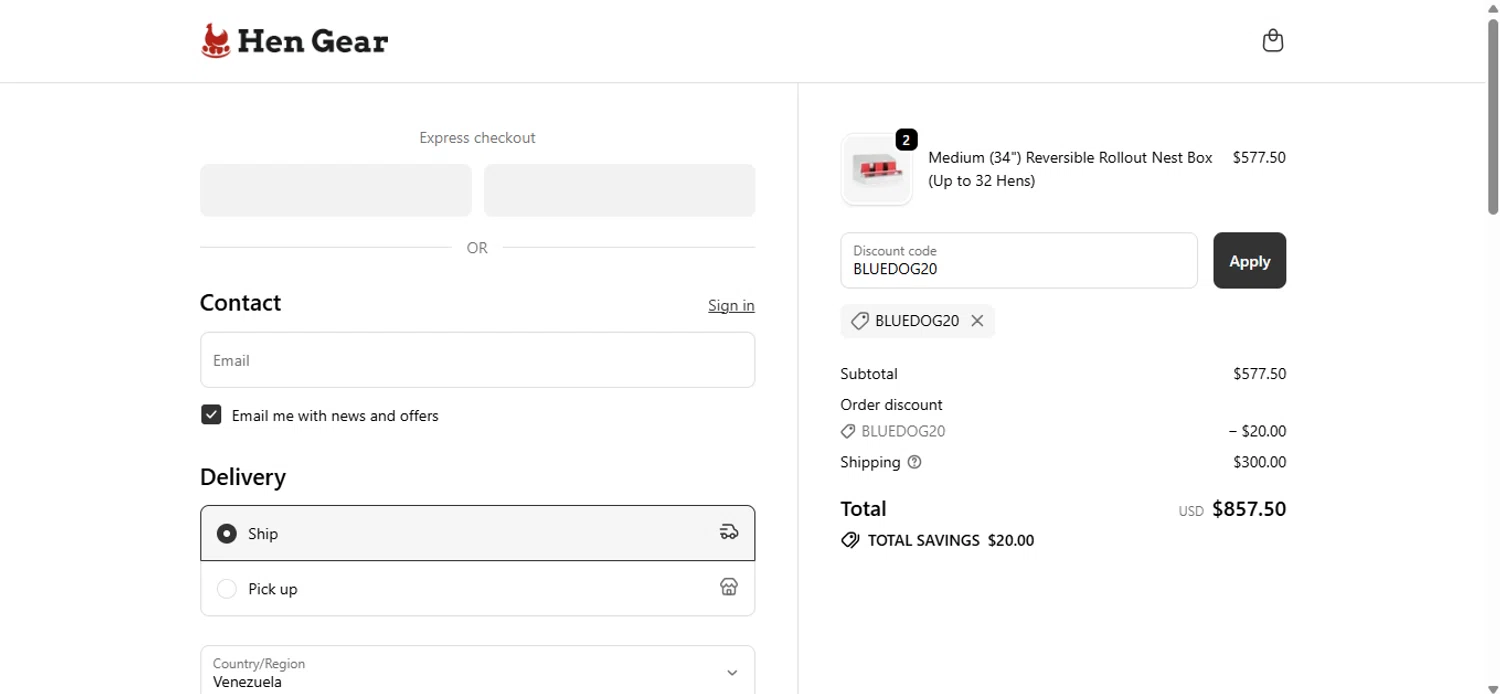Follow the Sign in link
This screenshot has width=1500, height=694.
point(731,305)
